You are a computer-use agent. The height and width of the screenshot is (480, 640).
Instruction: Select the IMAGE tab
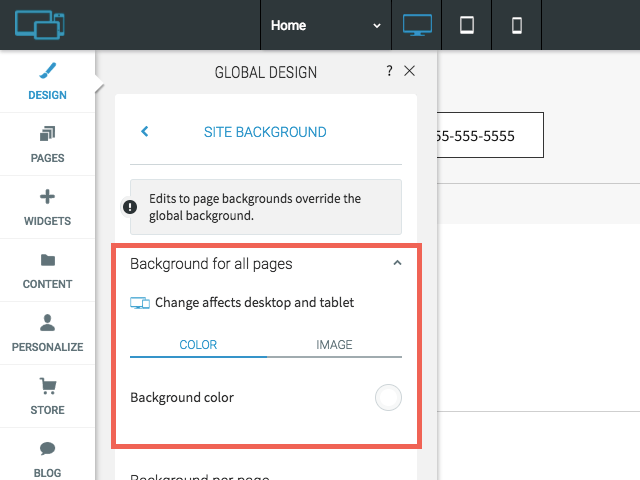pyautogui.click(x=334, y=345)
